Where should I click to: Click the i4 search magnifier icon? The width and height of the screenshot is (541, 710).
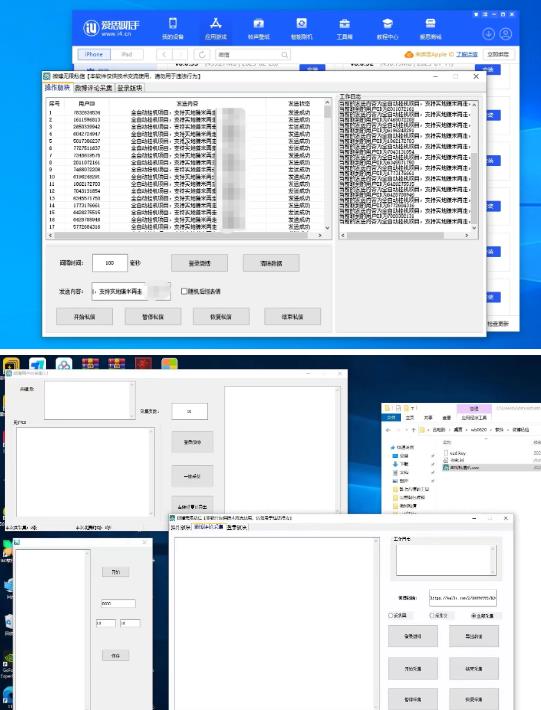pyautogui.click(x=284, y=55)
